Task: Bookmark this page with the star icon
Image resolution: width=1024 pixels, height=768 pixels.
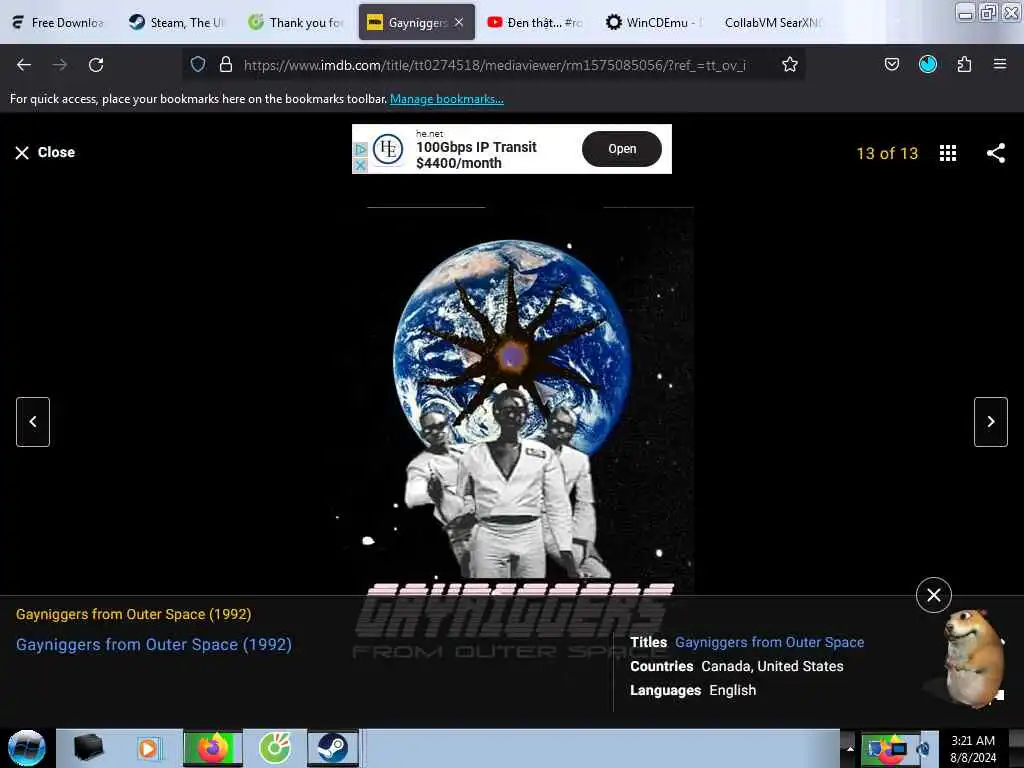Action: pyautogui.click(x=790, y=64)
